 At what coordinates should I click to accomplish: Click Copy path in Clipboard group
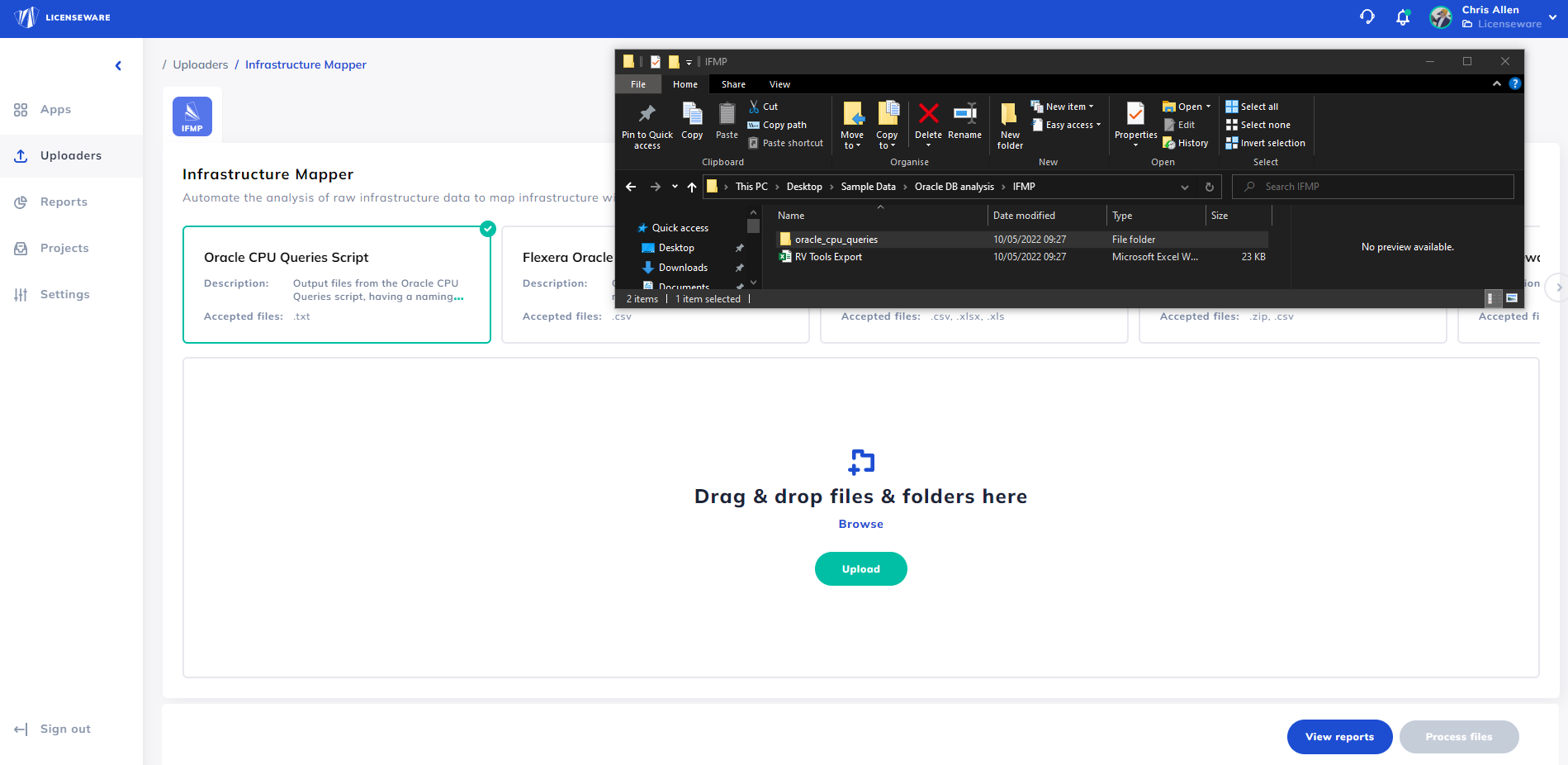[x=777, y=125]
